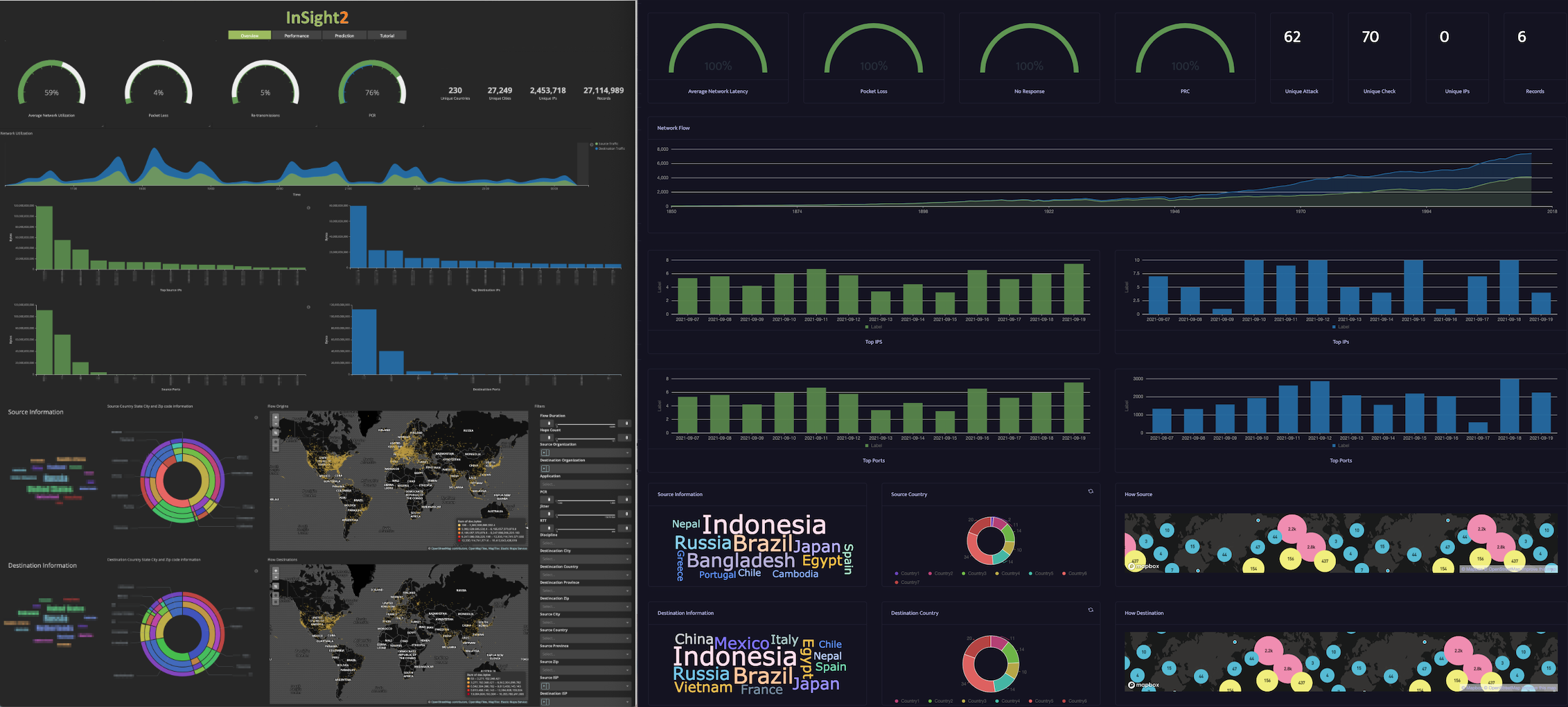This screenshot has width=1568, height=707.
Task: Click Indonesia in Source Information word cloud
Action: [x=764, y=525]
